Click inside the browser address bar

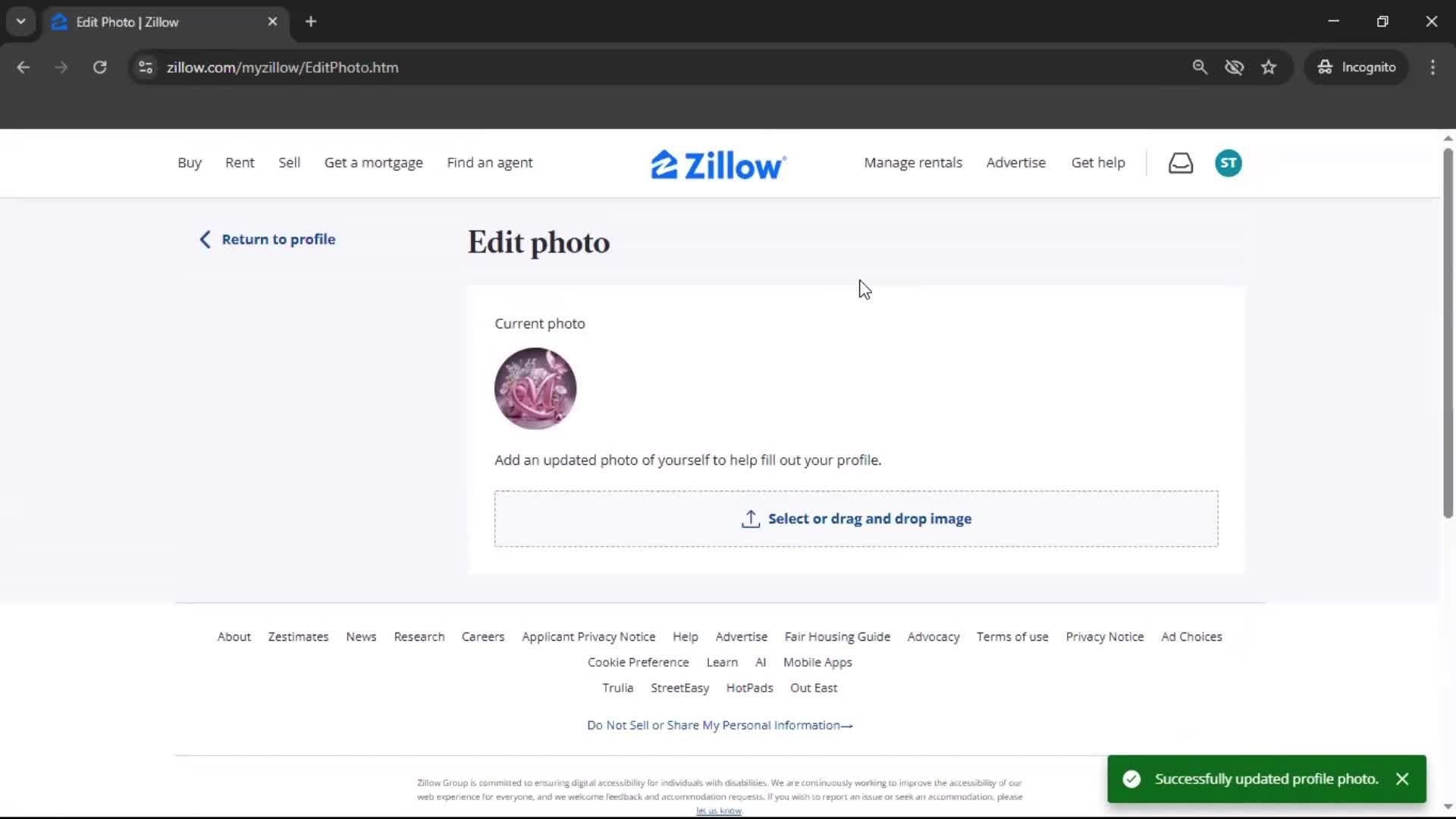[531, 67]
